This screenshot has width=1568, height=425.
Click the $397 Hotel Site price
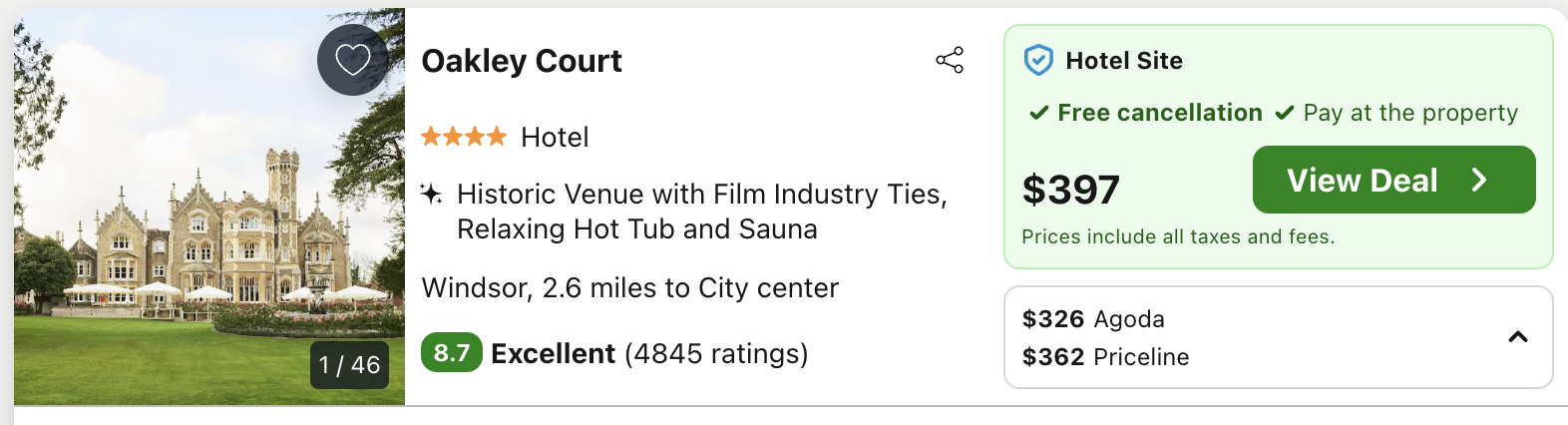click(x=1071, y=190)
